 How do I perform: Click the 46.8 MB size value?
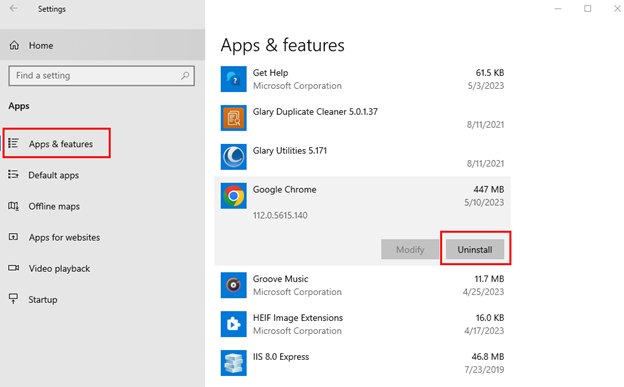coord(488,357)
